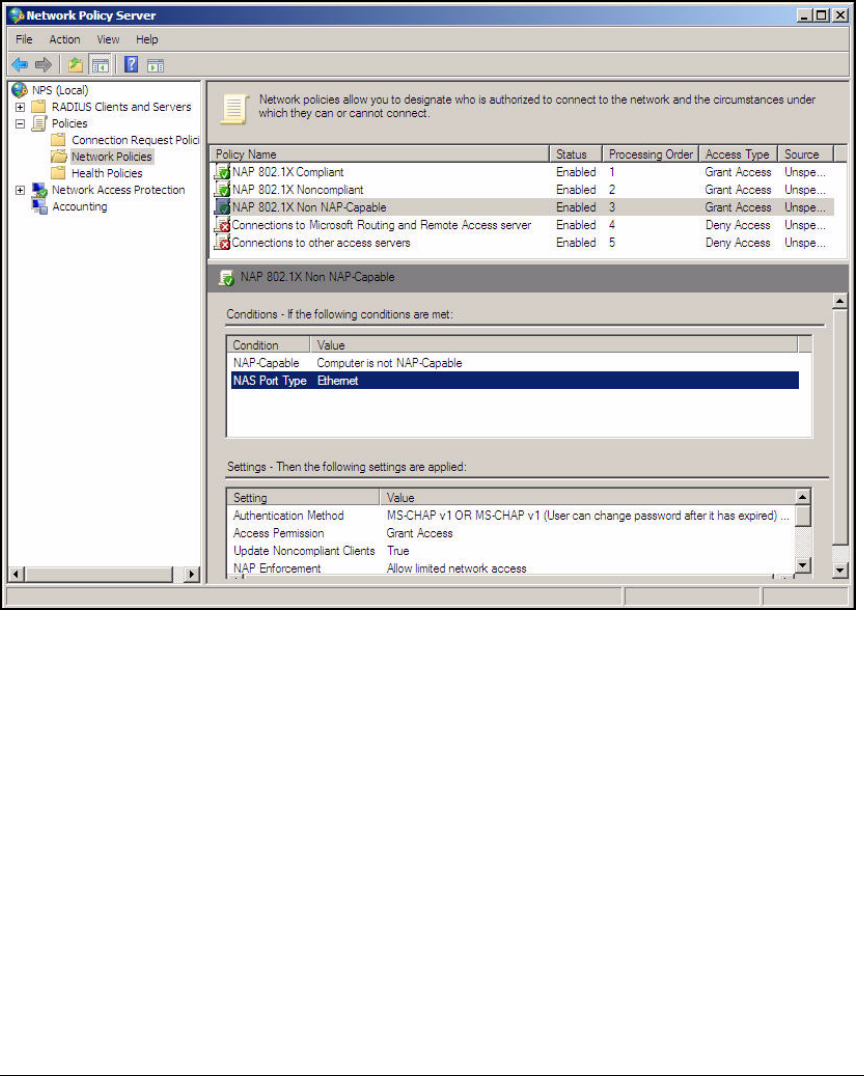Click the up one level folder icon
Viewport: 864px width, 1076px height.
[x=75, y=65]
